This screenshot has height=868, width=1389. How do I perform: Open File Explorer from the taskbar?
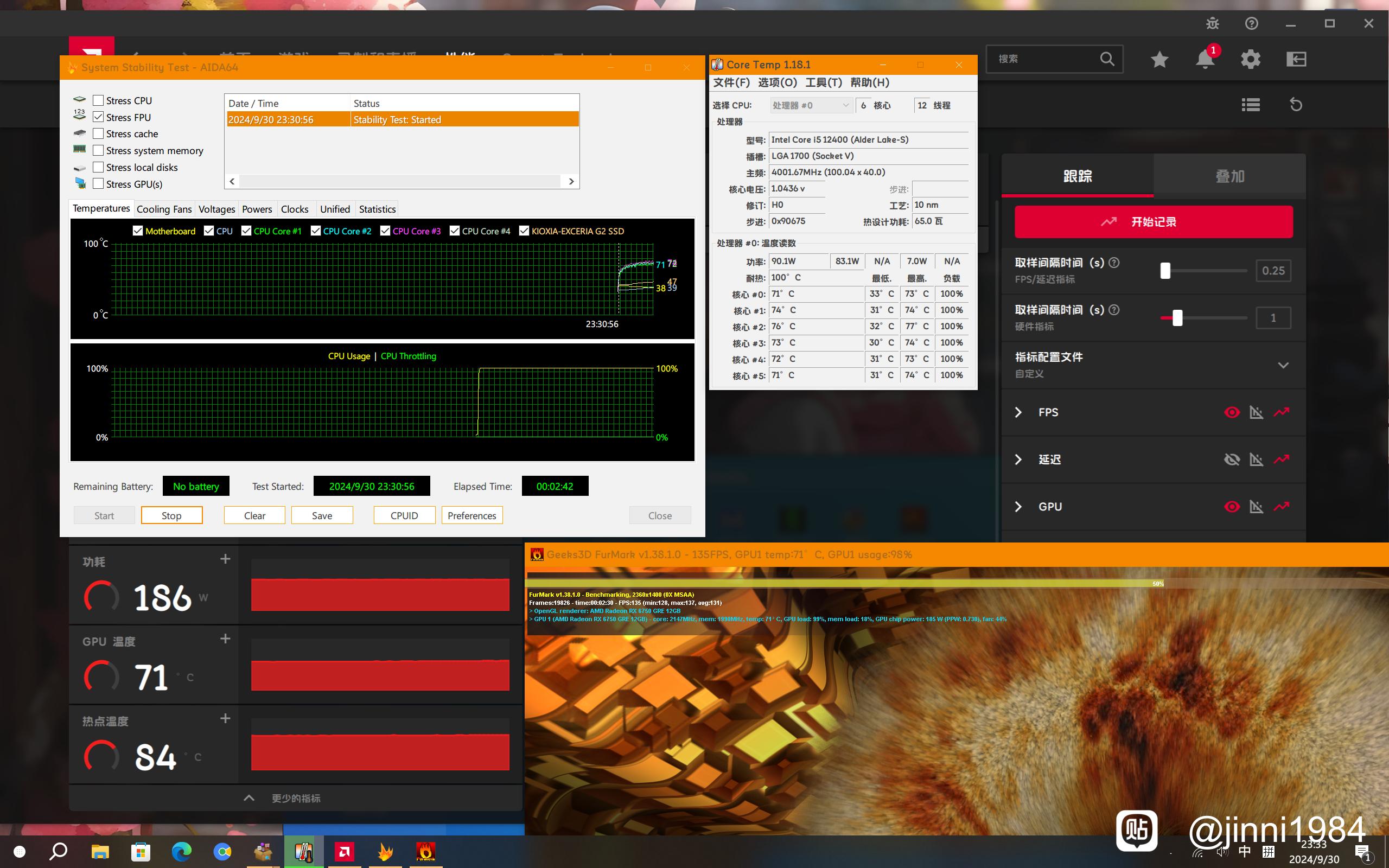pyautogui.click(x=100, y=851)
